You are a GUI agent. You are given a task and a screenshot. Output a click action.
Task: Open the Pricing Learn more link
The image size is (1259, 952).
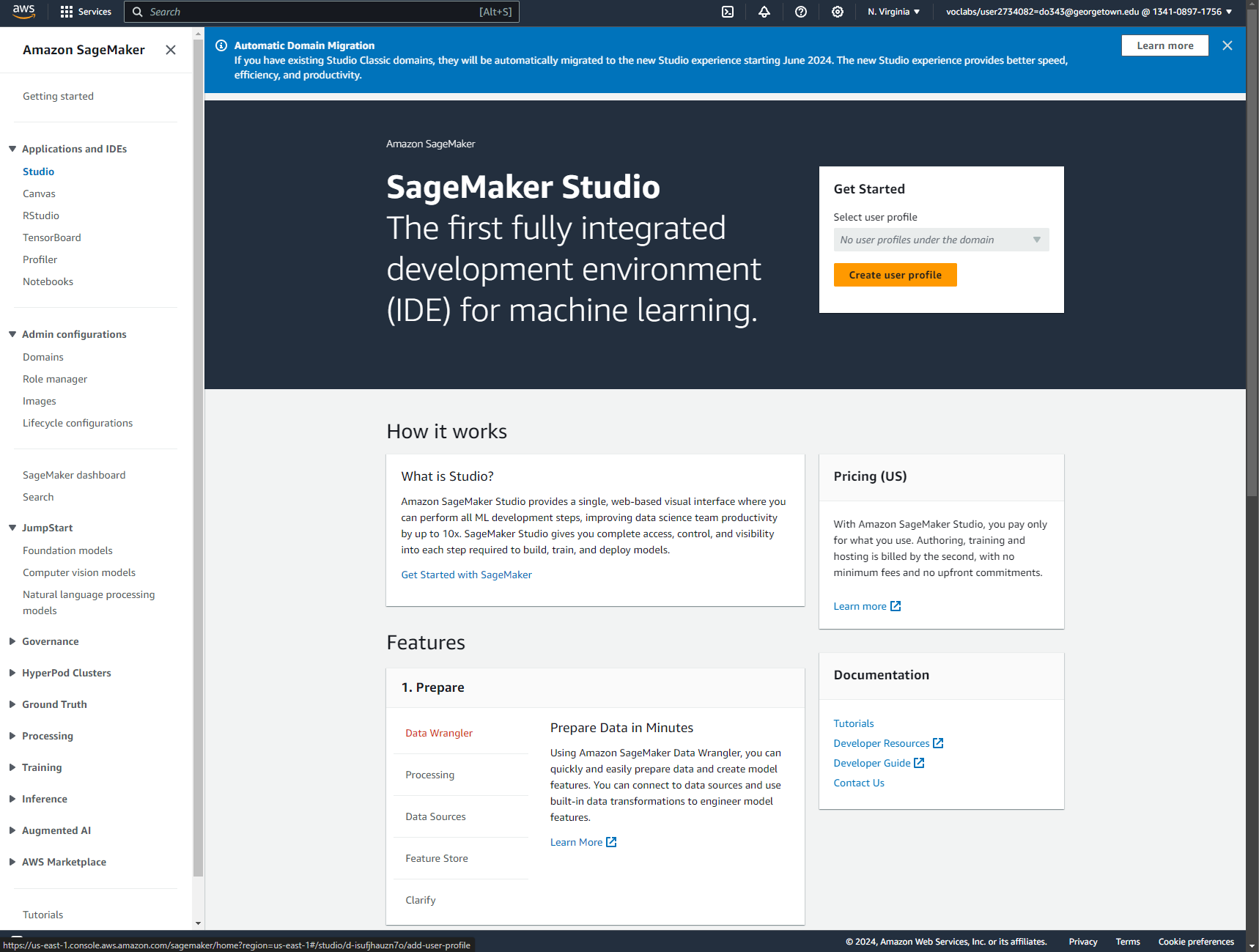point(860,606)
